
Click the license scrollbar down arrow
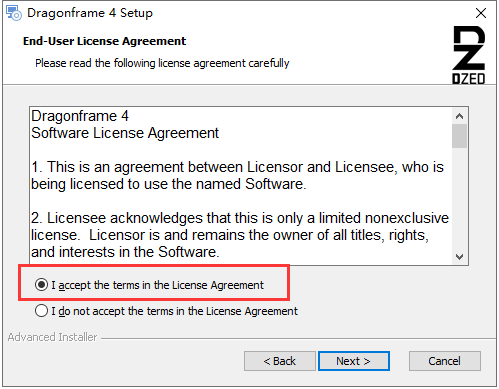(x=460, y=257)
